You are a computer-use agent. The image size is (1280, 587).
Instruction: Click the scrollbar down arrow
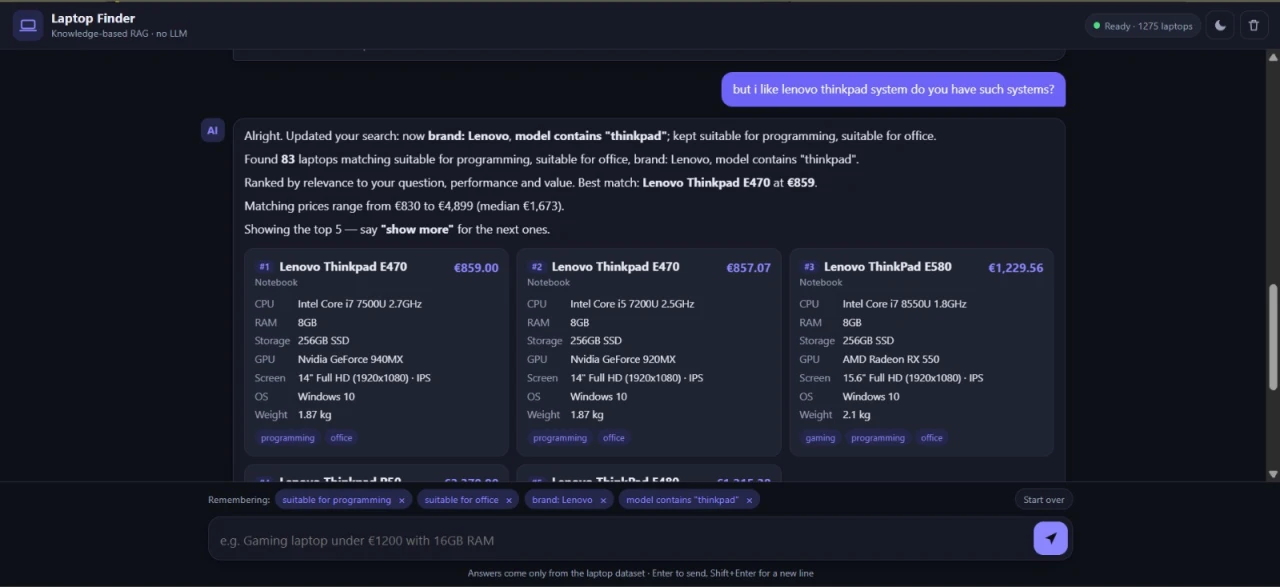pyautogui.click(x=1272, y=474)
